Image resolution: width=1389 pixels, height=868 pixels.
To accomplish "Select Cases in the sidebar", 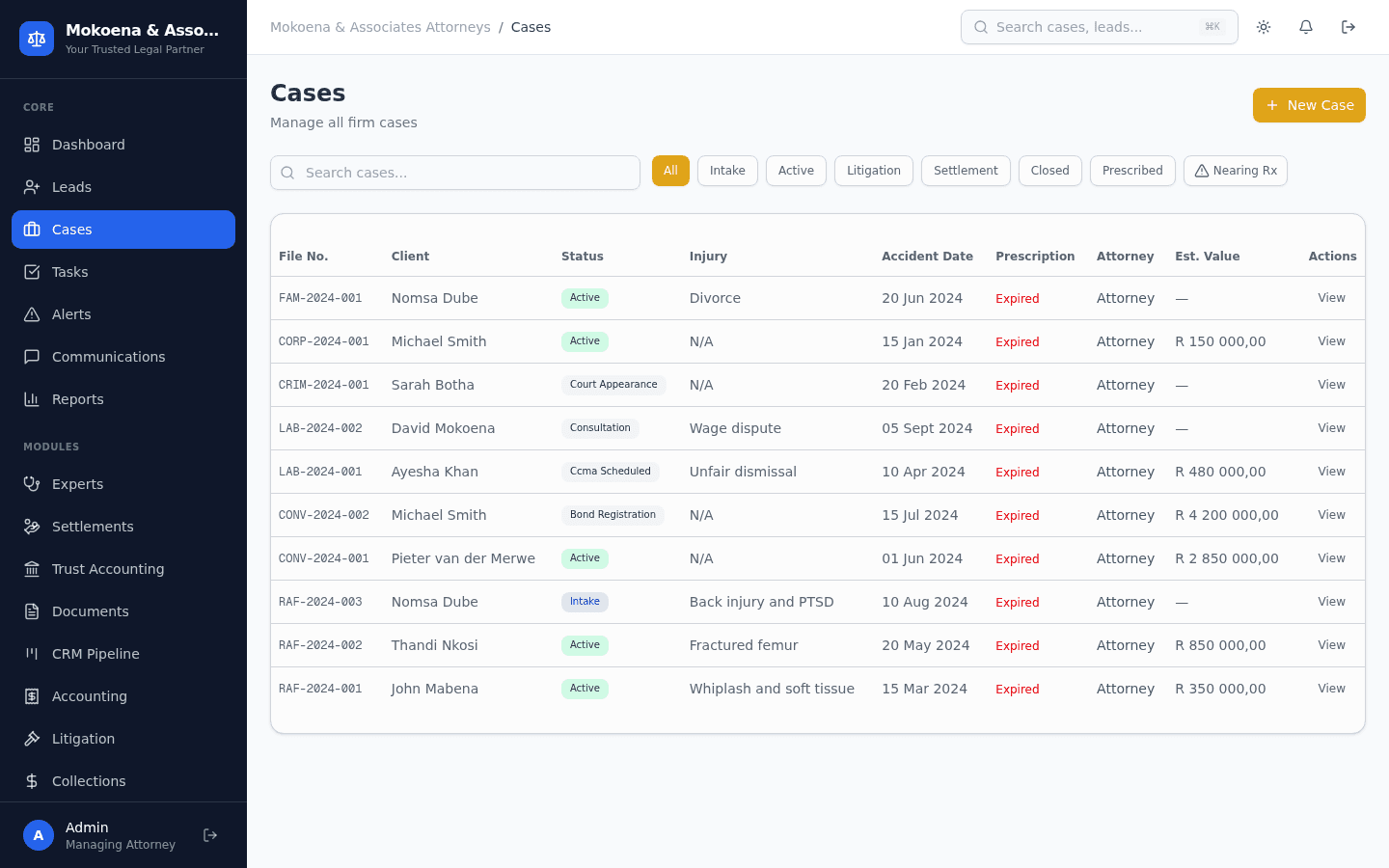I will (123, 230).
